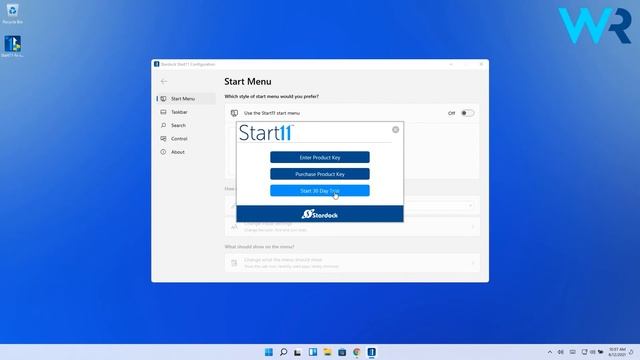Open the Taskbar section in sidebar

pos(186,112)
